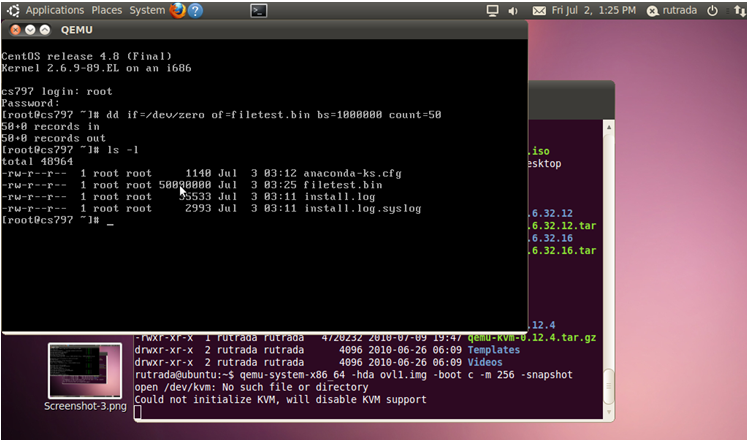Click 'open /dev/kvm: No such file' line

click(252, 387)
